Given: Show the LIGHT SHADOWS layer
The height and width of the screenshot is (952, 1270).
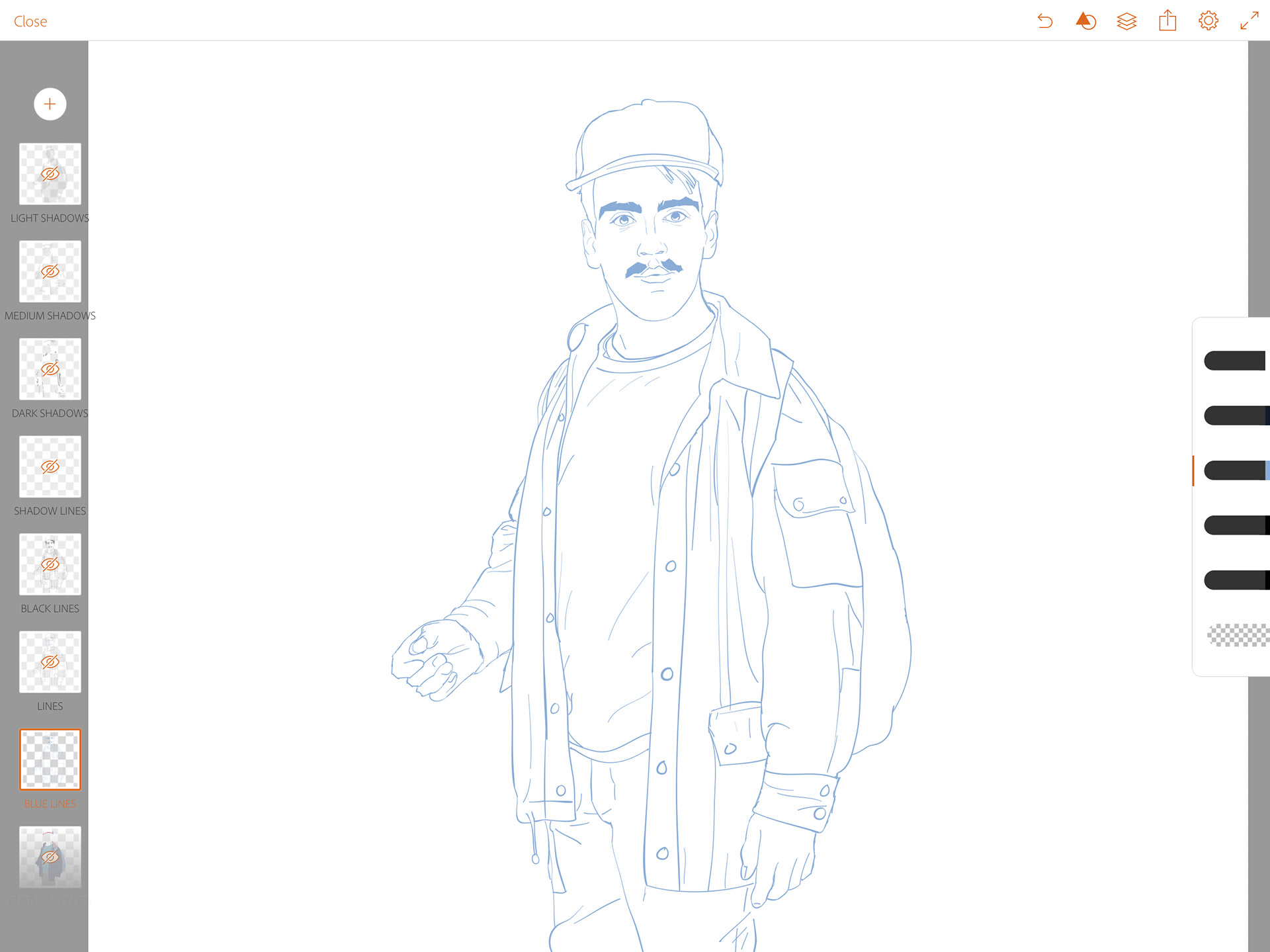Looking at the screenshot, I should coord(50,174).
